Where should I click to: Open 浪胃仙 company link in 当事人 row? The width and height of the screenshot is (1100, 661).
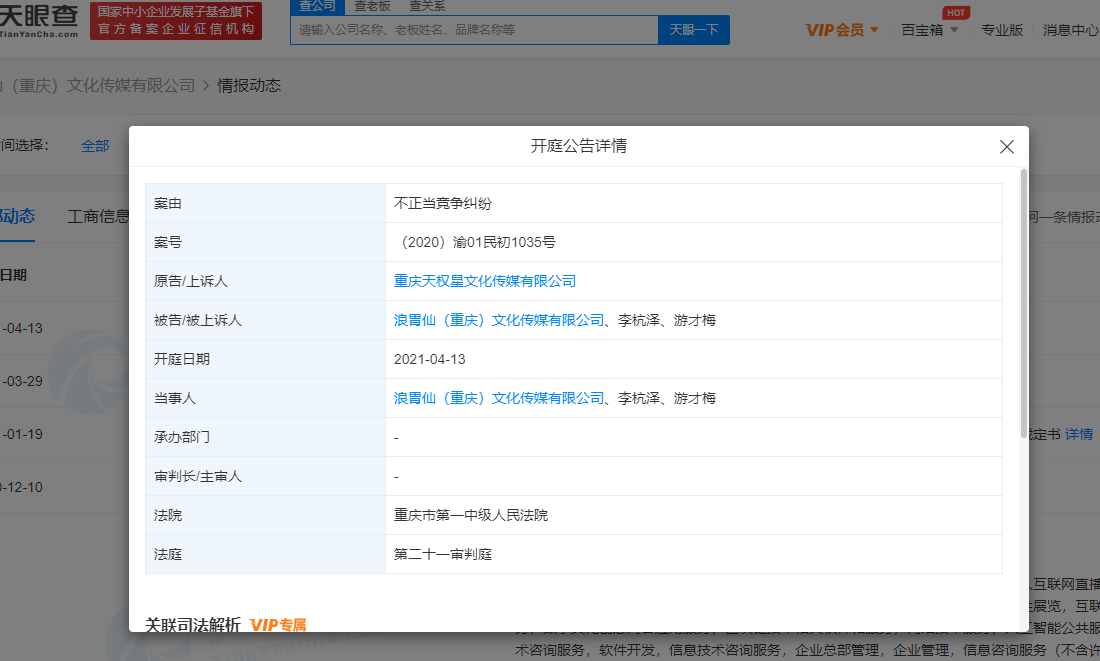[499, 398]
